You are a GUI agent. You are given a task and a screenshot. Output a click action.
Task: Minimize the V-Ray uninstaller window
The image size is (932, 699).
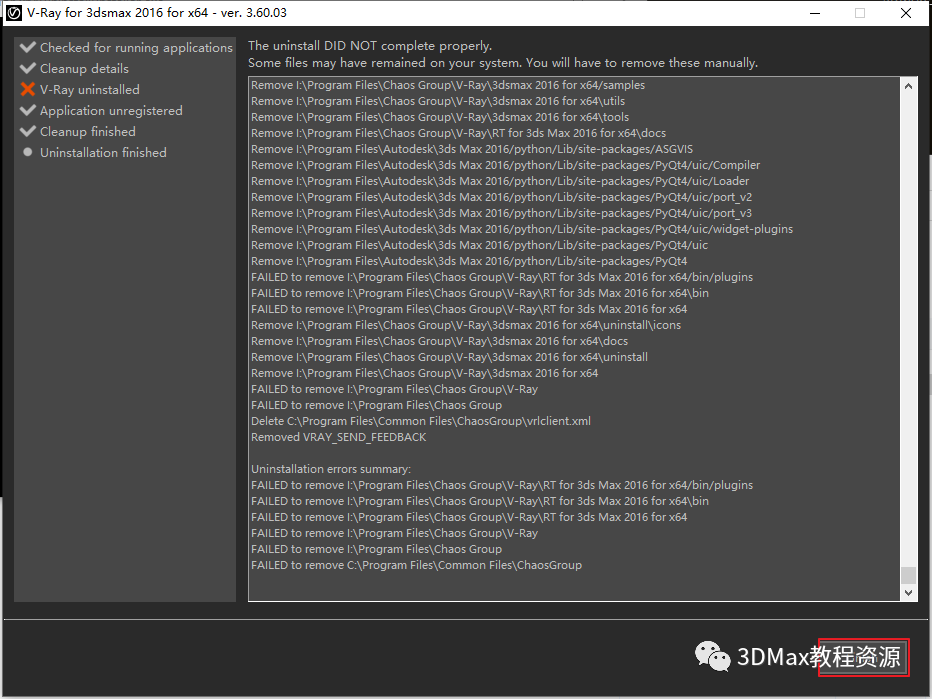point(815,13)
